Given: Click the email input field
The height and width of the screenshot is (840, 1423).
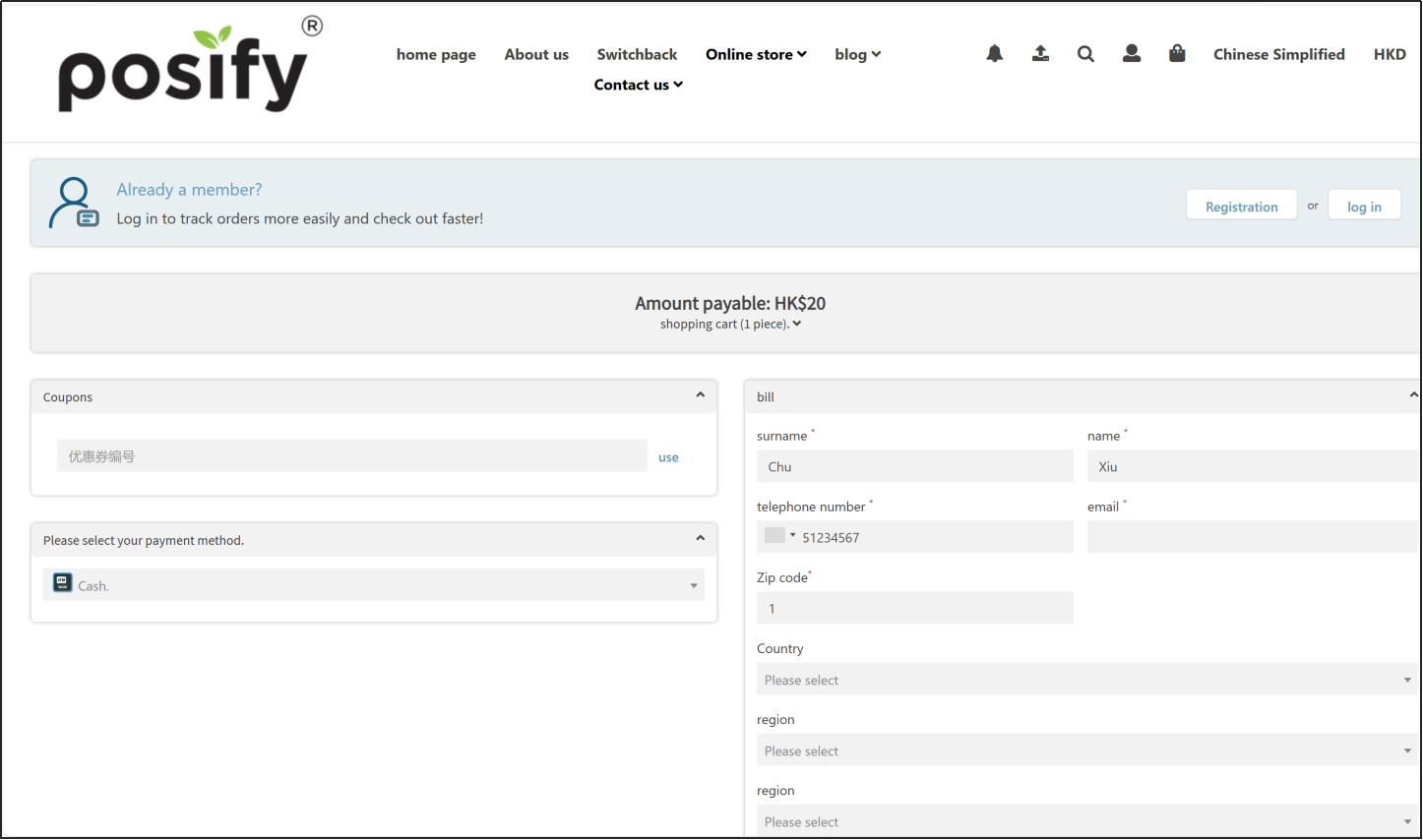Looking at the screenshot, I should (1252, 537).
